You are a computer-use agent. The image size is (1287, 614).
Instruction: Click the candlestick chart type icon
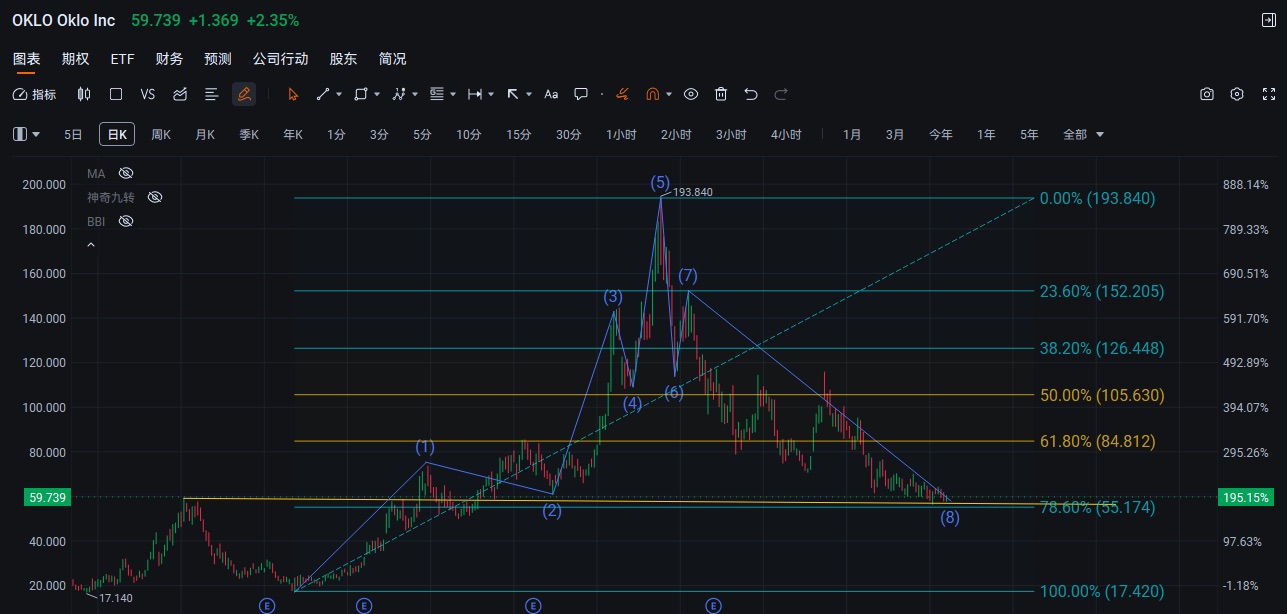coord(84,94)
